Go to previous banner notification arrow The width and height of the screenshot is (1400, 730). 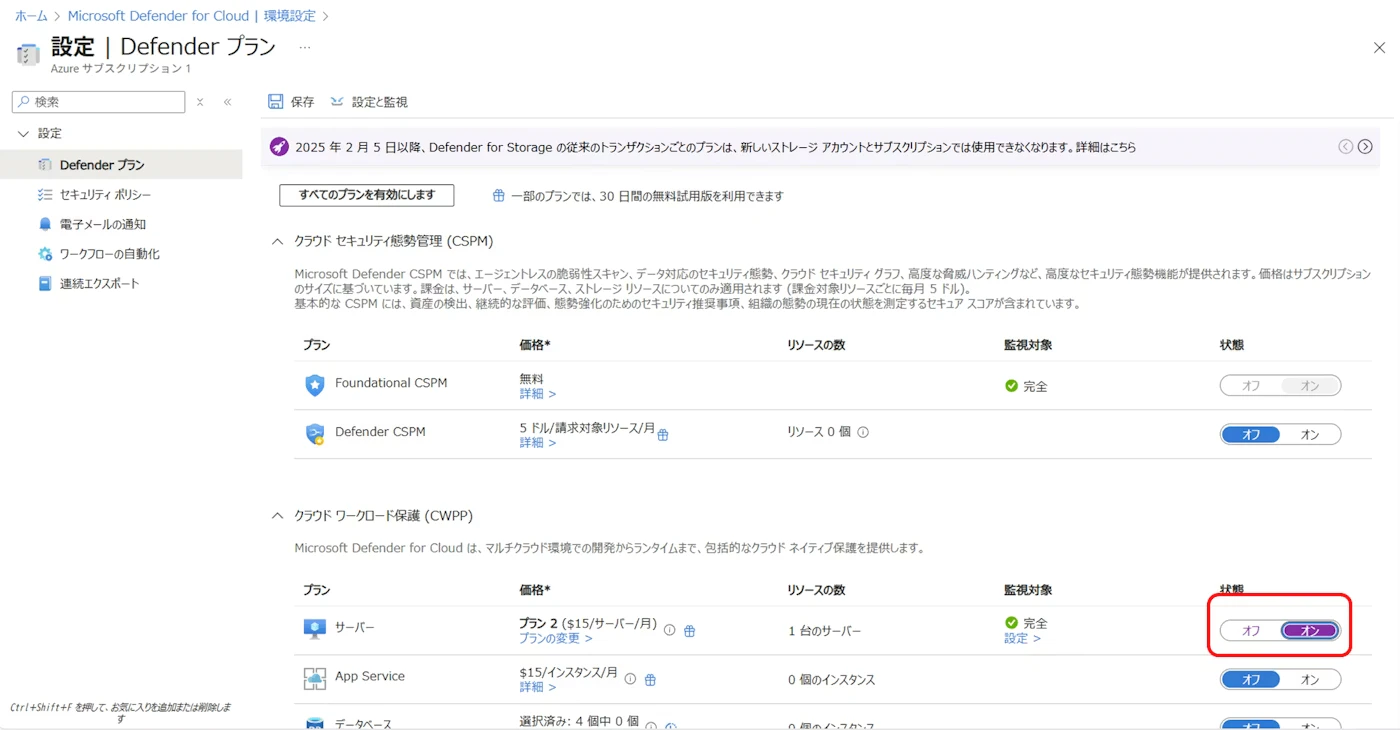[1346, 146]
